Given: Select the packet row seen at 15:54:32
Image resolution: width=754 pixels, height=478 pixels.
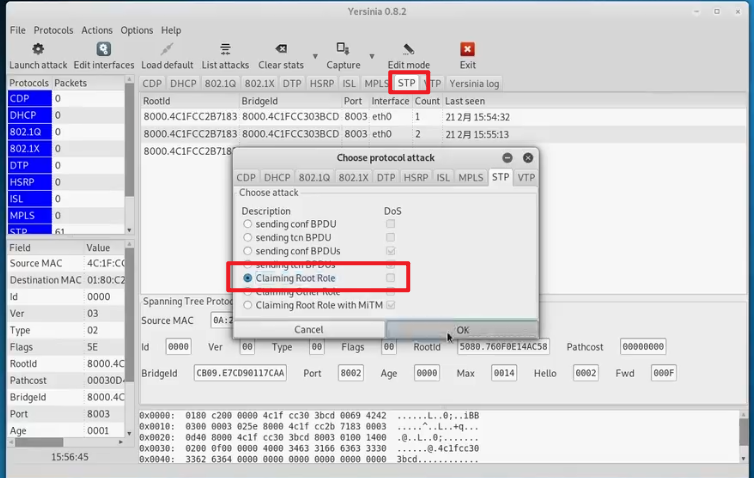Looking at the screenshot, I should [442, 117].
